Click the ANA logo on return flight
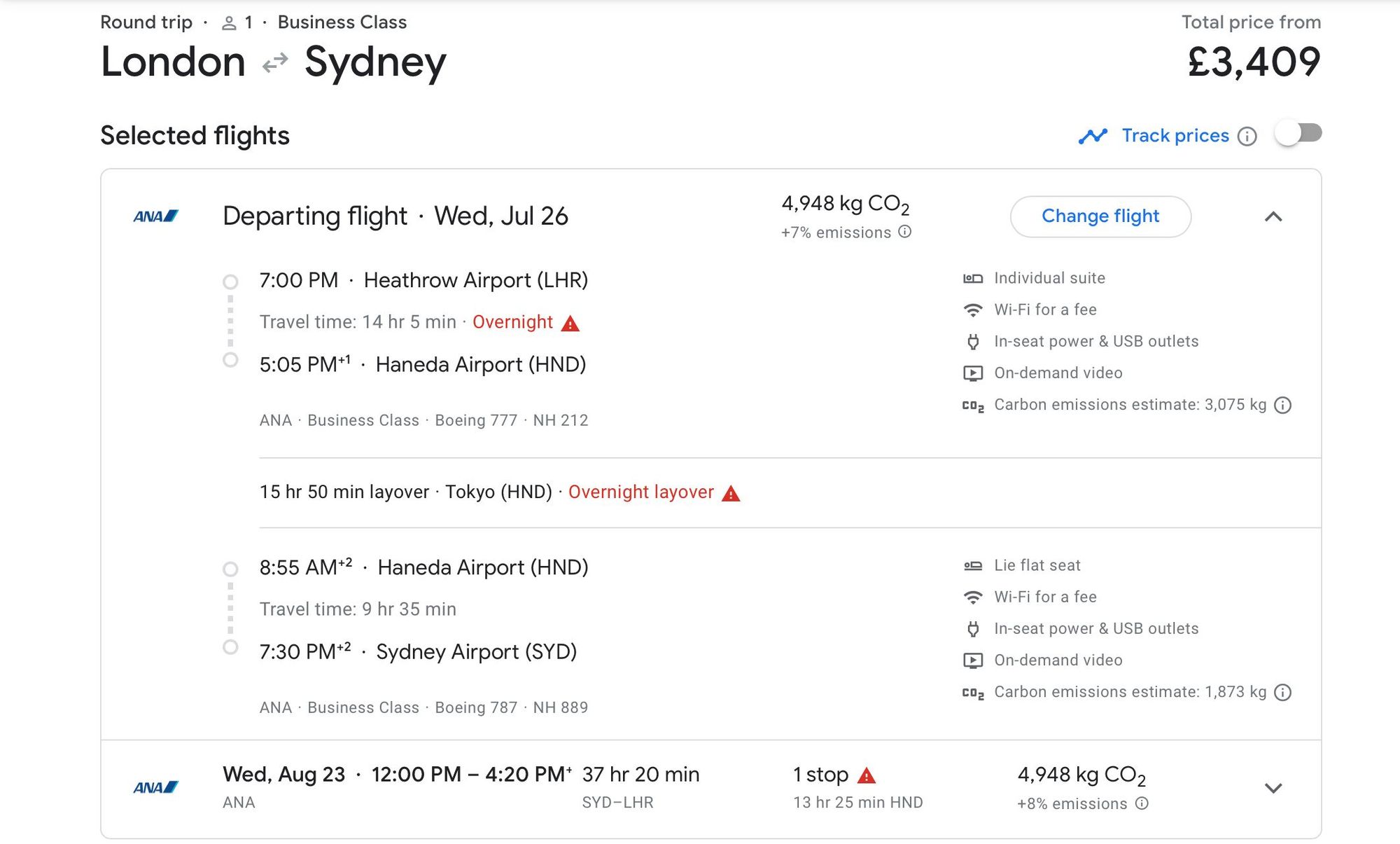Viewport: 1400px width, 844px height. click(x=156, y=788)
